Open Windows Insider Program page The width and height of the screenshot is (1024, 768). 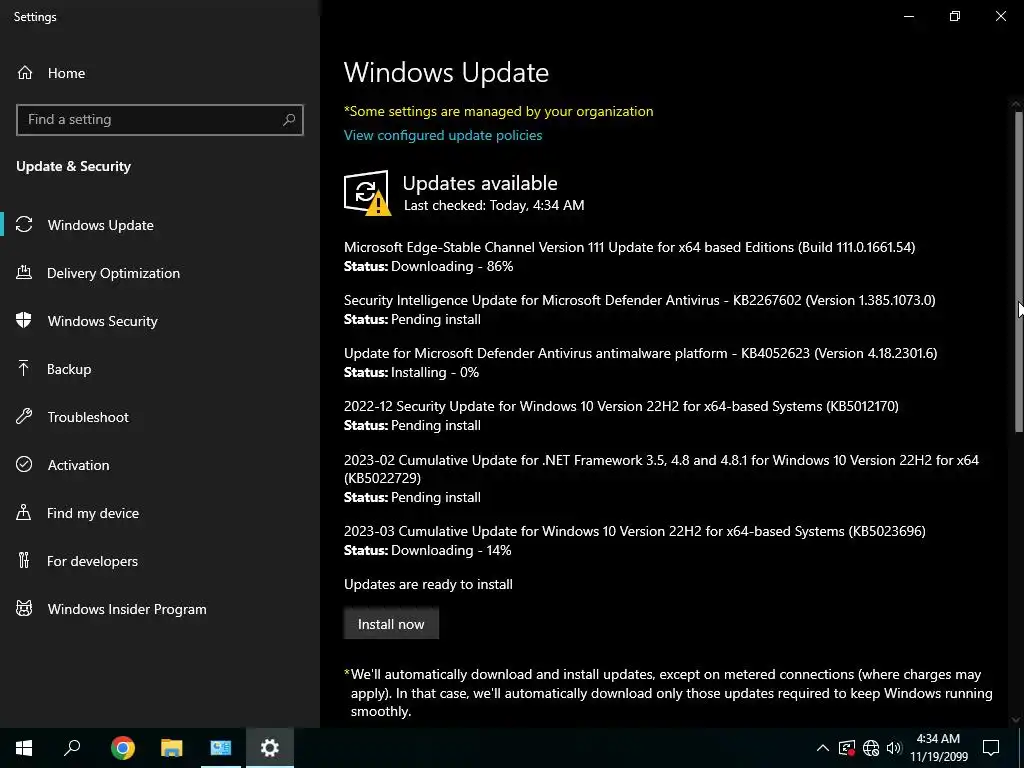coord(160,609)
